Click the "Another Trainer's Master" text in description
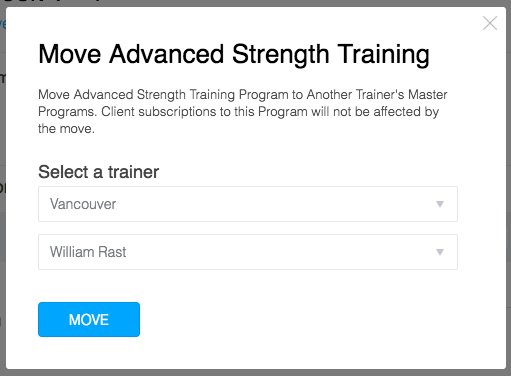The height and width of the screenshot is (376, 511). click(x=377, y=95)
